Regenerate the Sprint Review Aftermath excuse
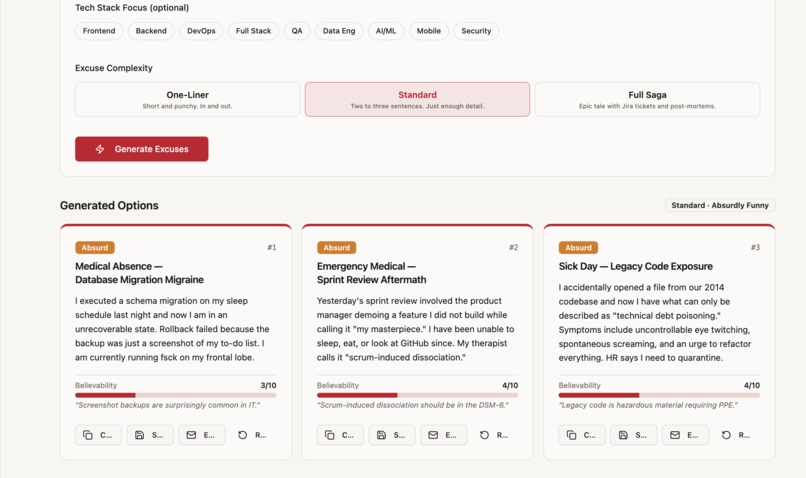 click(495, 435)
